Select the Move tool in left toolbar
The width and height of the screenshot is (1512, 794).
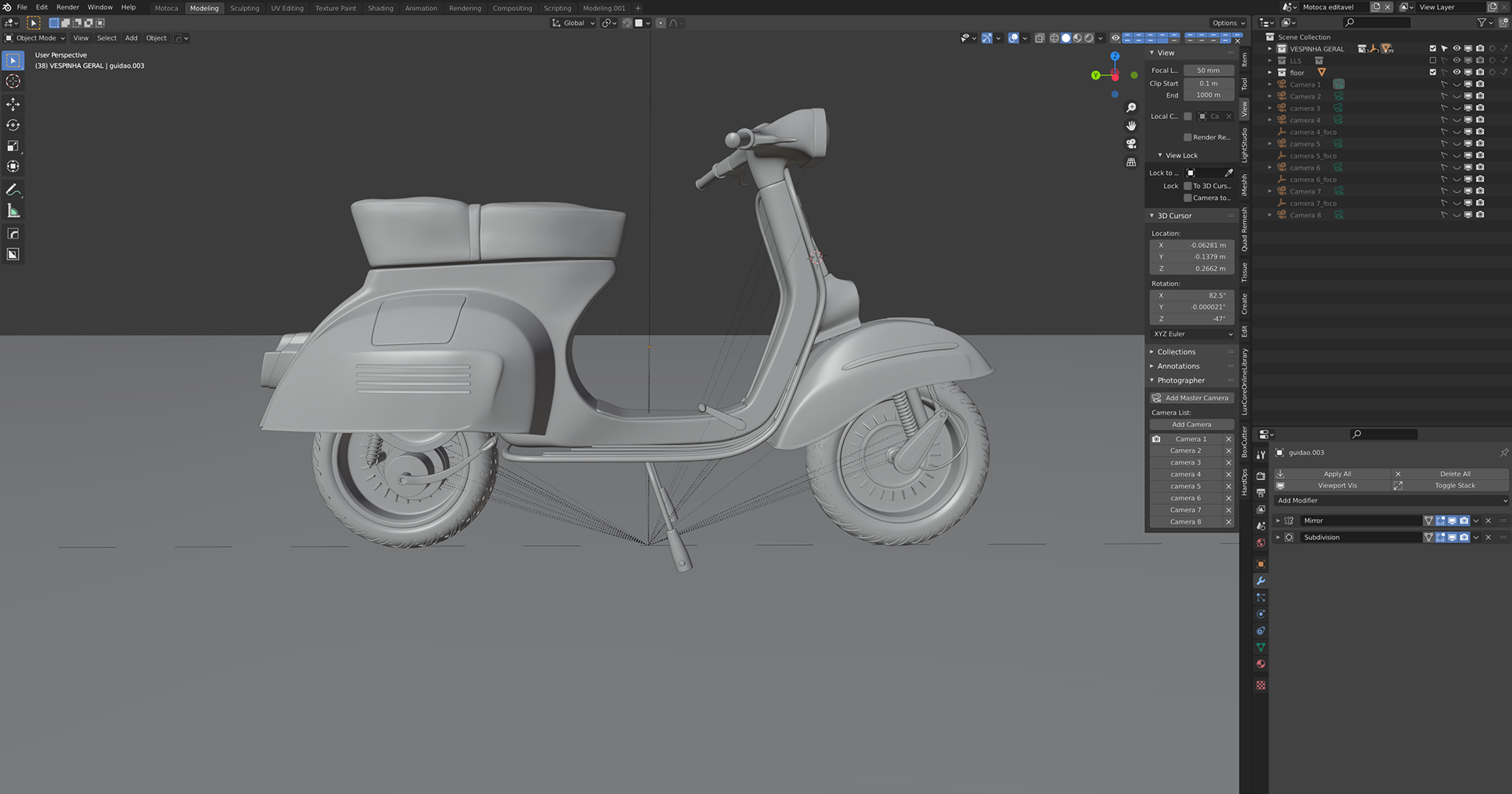point(13,105)
